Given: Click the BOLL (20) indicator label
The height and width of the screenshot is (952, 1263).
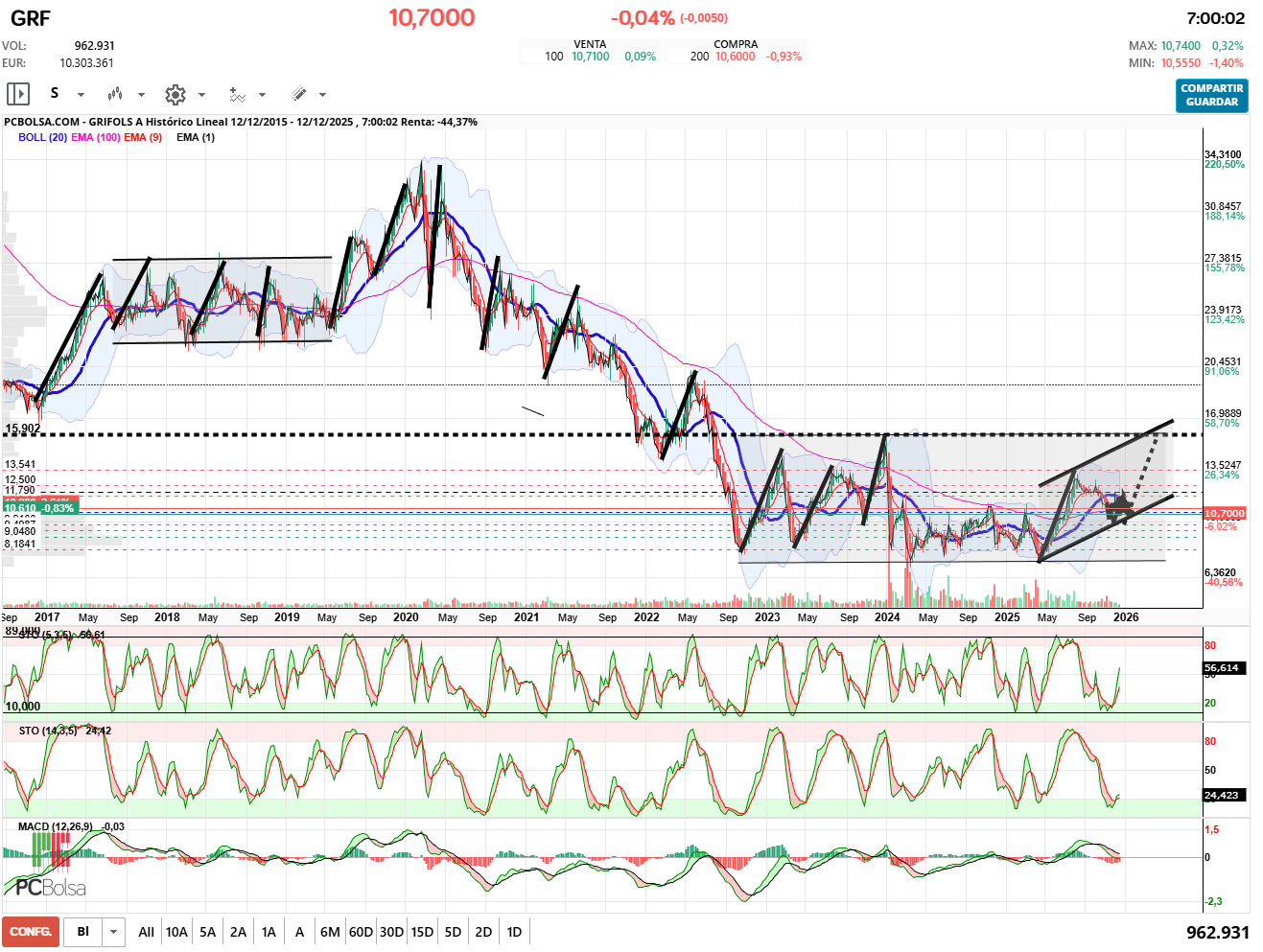Looking at the screenshot, I should click(42, 137).
